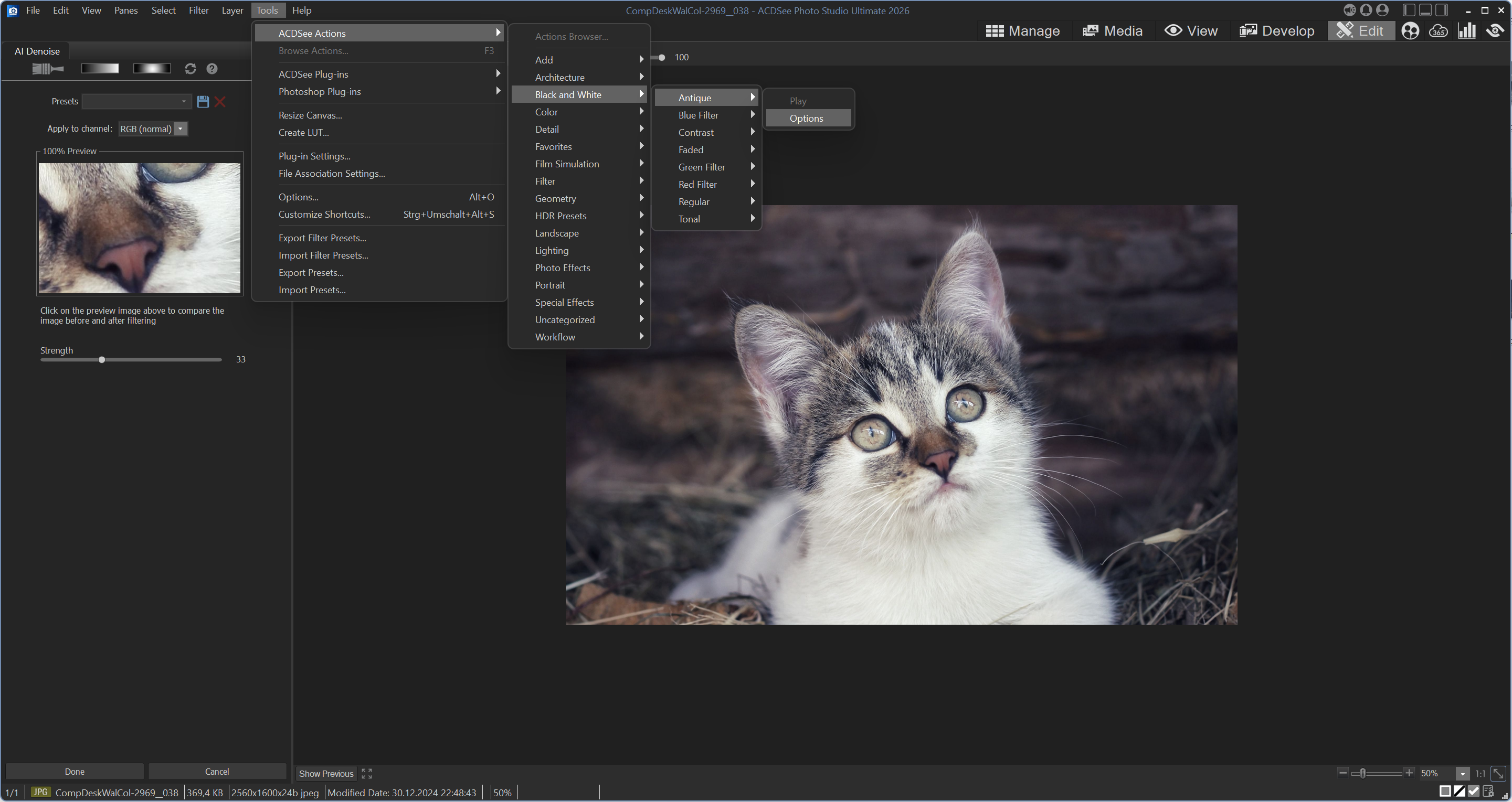Switch to Manage mode
1512x802 pixels.
point(1022,30)
